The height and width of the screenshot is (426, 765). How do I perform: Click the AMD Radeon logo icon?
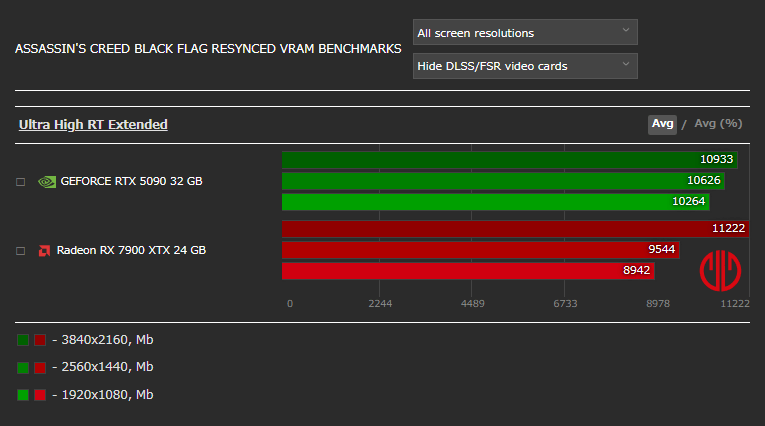[x=44, y=251]
